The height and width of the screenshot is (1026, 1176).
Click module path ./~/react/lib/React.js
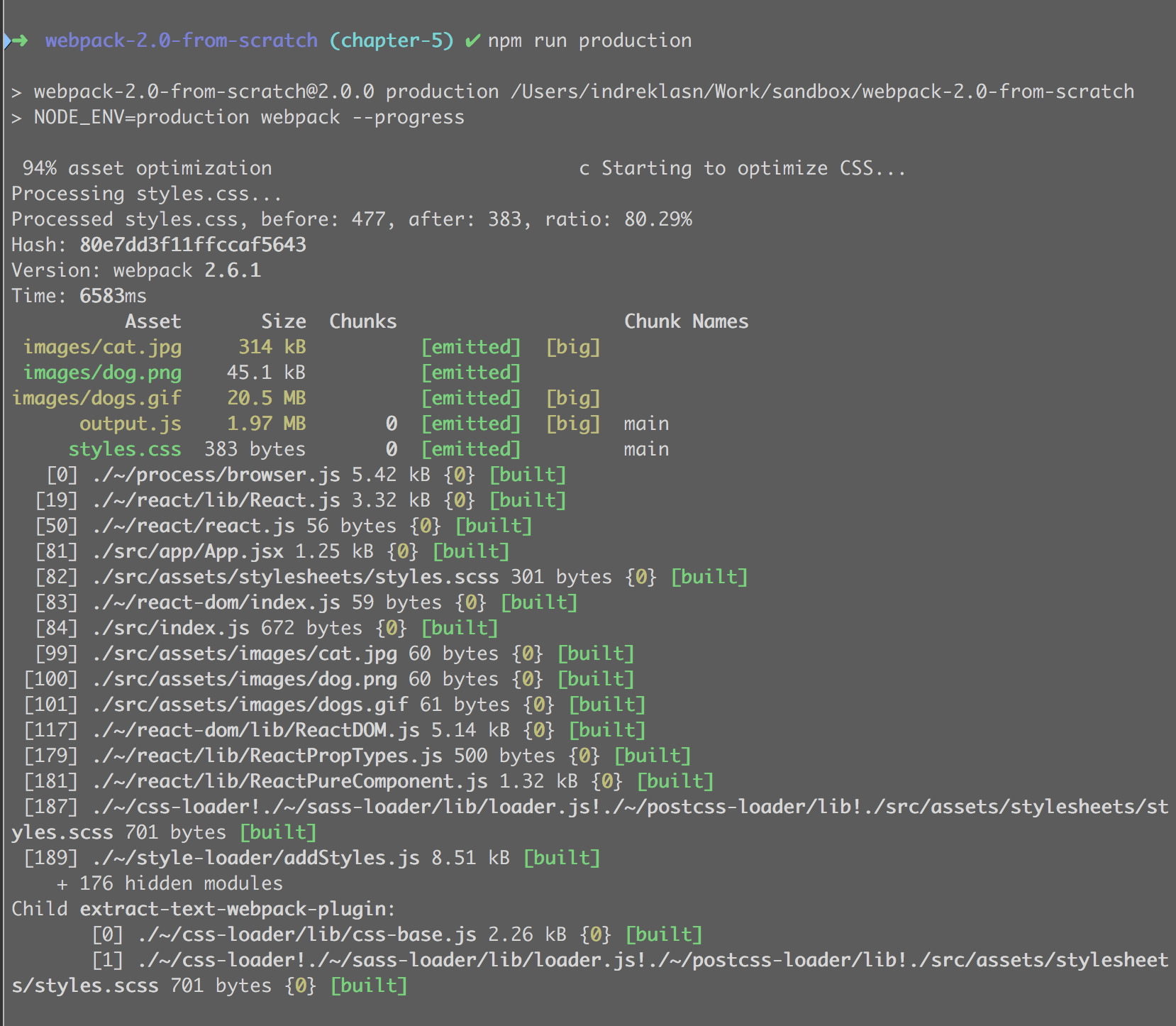(x=216, y=500)
